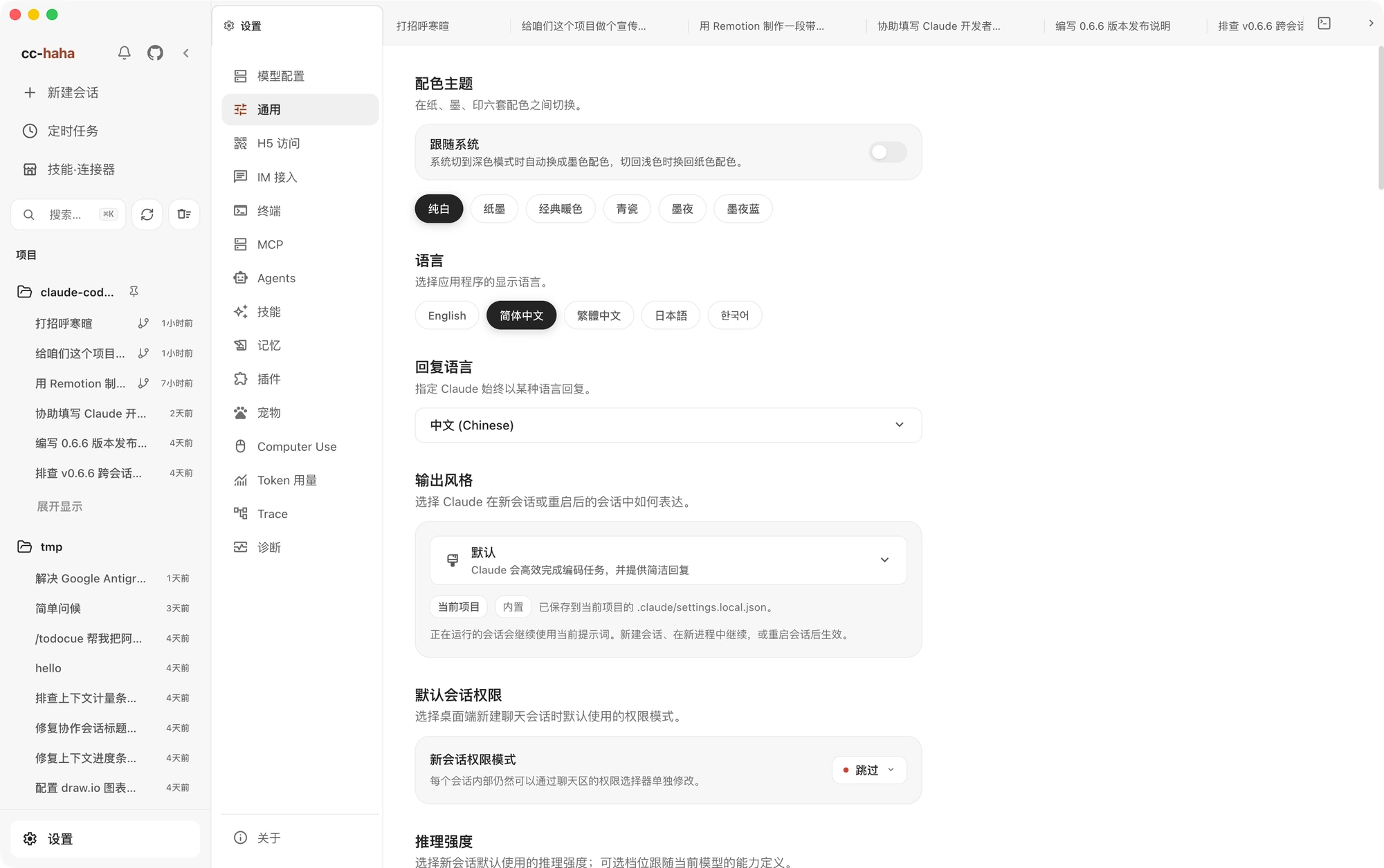Switch to 协助填写 Claude 开发者 tab
Screen dimensions: 1384x868
tap(938, 26)
